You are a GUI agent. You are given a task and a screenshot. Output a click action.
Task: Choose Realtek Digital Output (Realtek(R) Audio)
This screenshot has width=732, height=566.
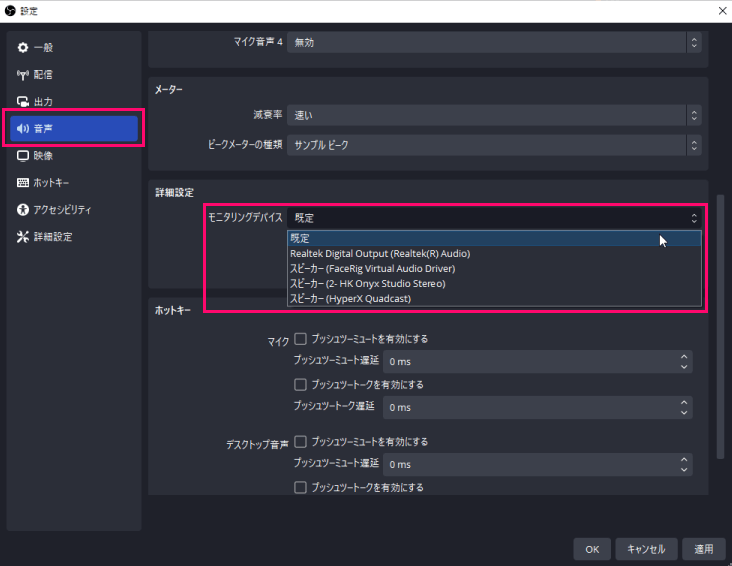coord(494,254)
